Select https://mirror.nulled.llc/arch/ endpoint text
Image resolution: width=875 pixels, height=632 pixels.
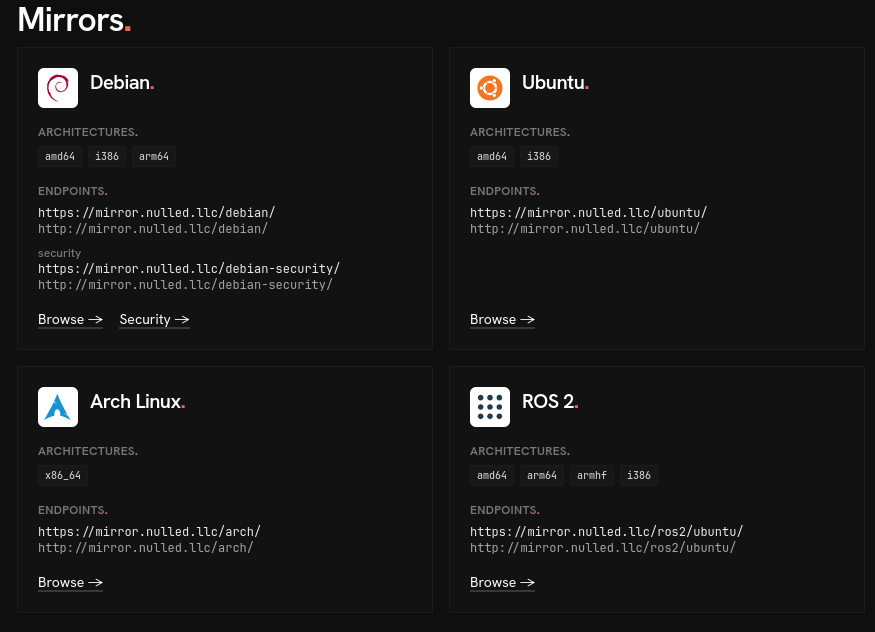click(150, 532)
